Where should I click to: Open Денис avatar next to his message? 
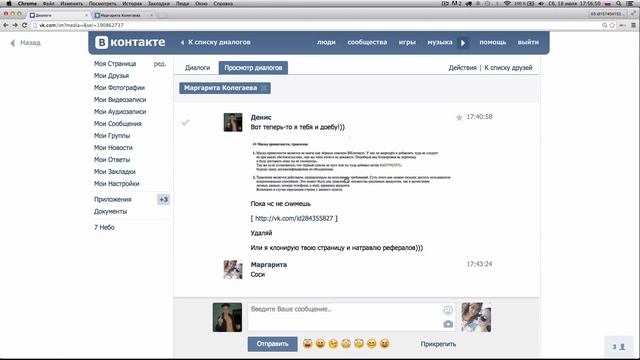coord(233,122)
